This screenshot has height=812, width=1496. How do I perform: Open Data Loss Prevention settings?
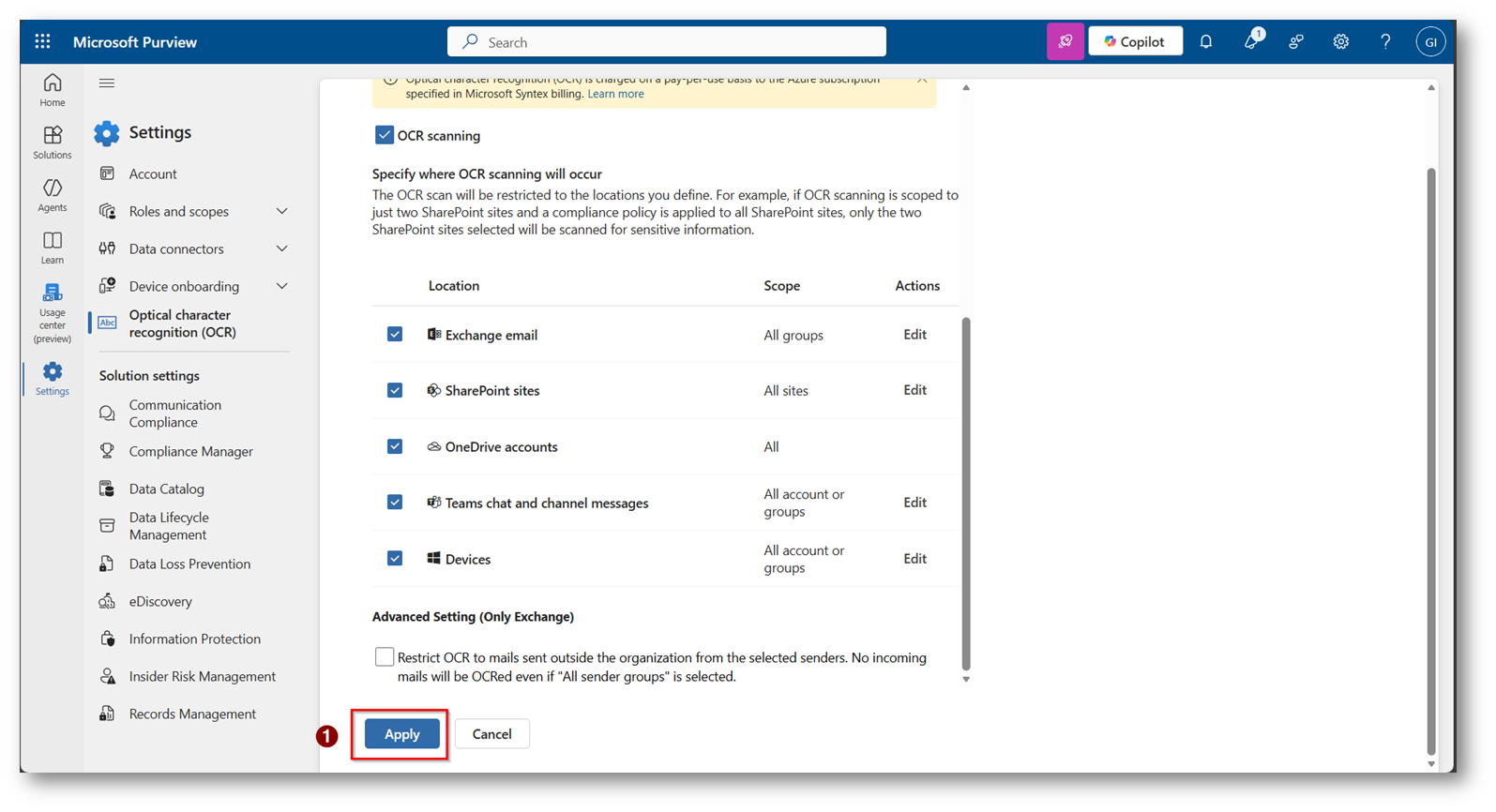pos(189,564)
